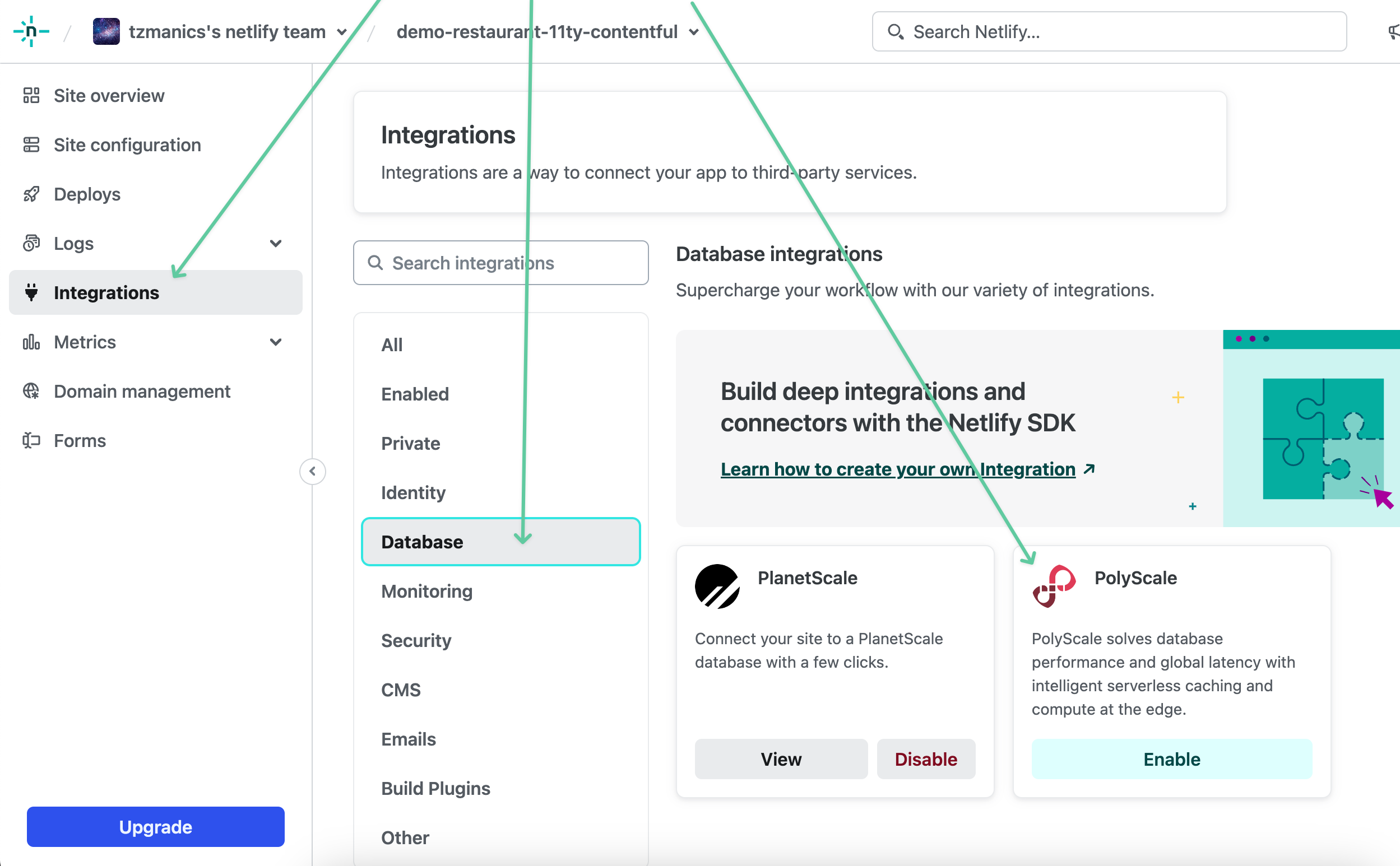Expand the Logs submenu in sidebar
Screen dimensions: 1400x866
(x=277, y=243)
